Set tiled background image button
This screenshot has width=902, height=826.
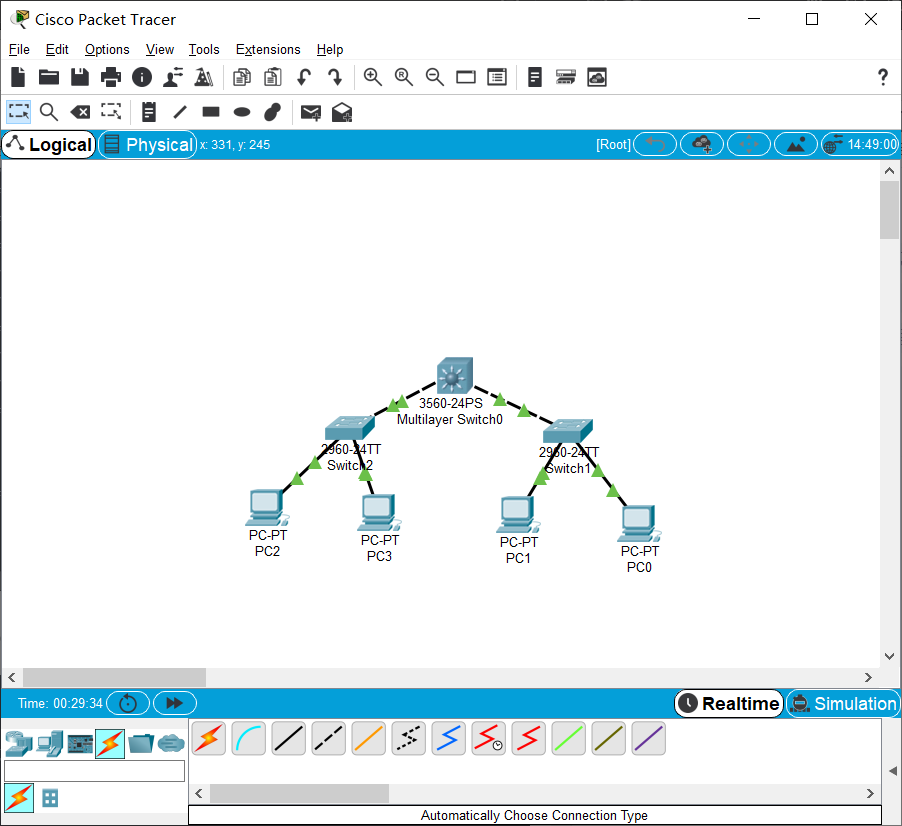(x=796, y=144)
